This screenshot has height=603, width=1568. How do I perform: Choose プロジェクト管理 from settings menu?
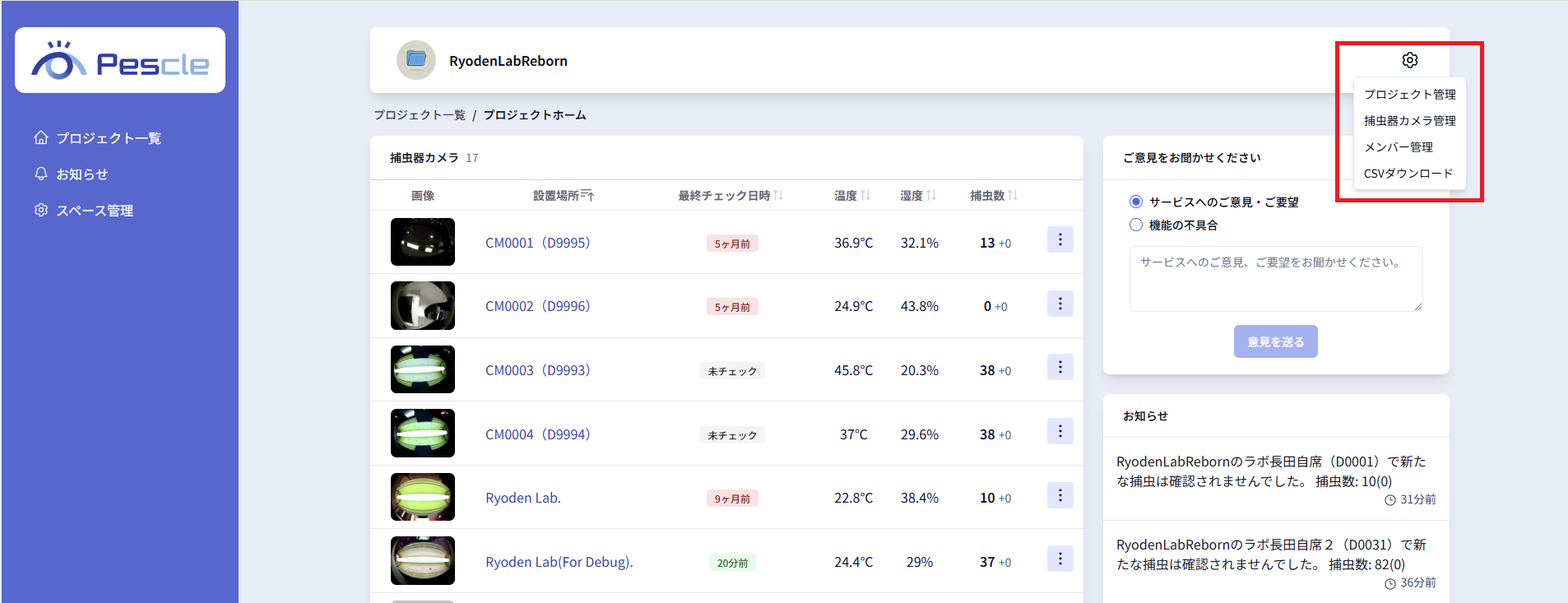click(1409, 95)
